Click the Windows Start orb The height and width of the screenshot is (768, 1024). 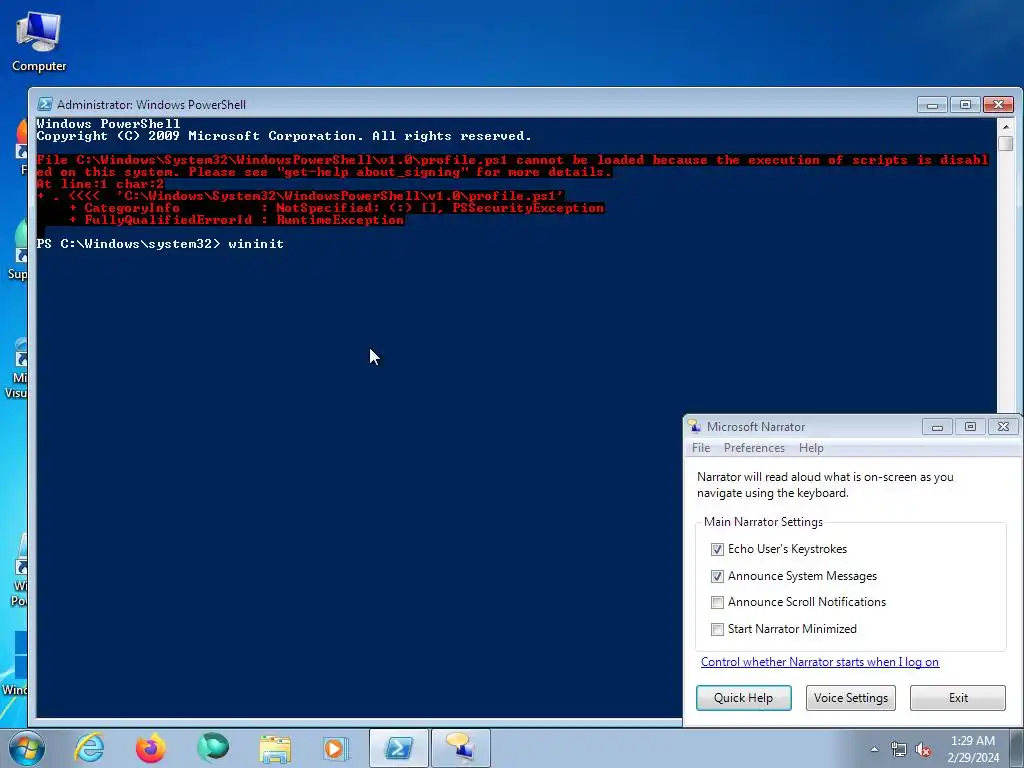coord(27,748)
